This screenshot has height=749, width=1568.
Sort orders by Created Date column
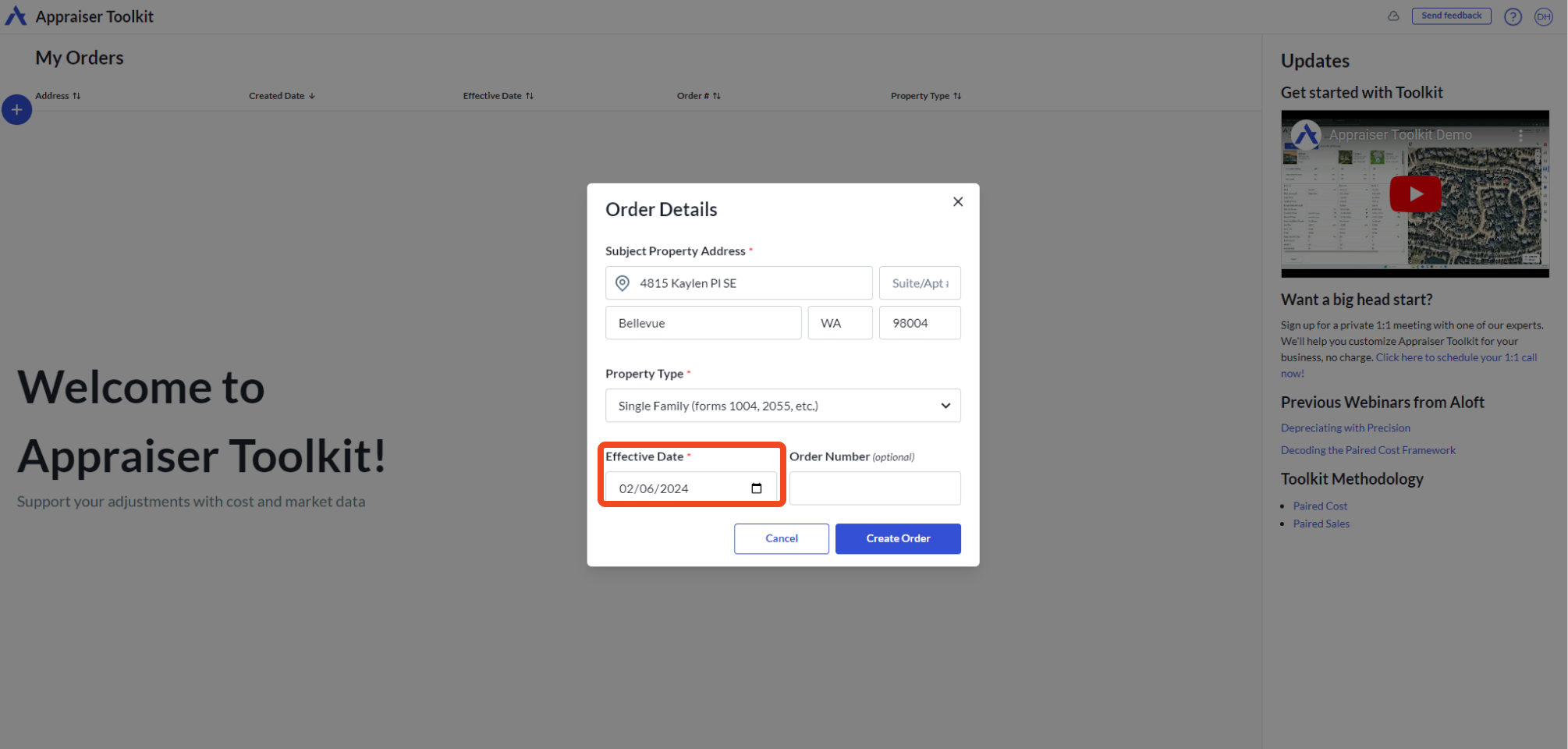[x=282, y=96]
